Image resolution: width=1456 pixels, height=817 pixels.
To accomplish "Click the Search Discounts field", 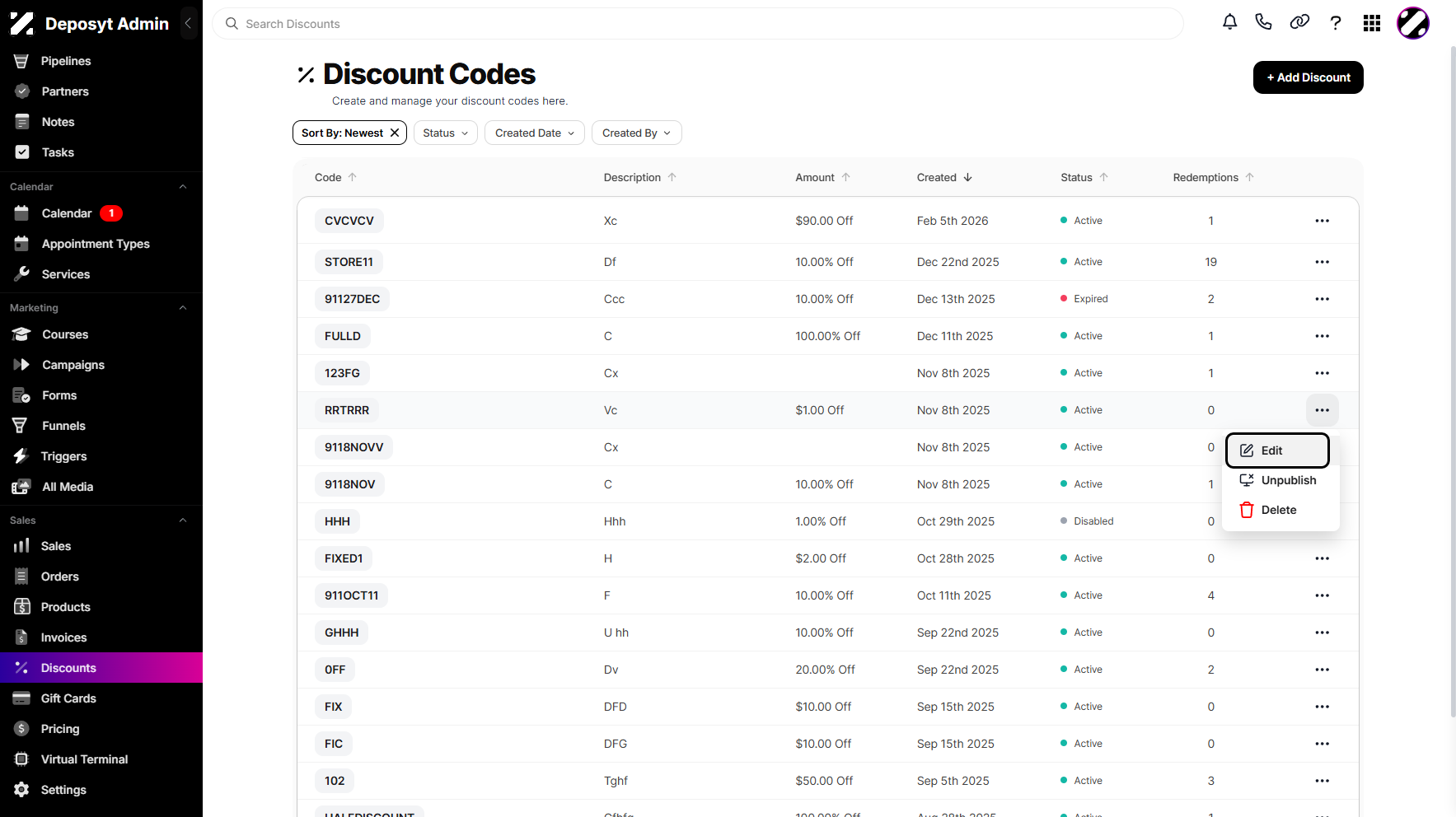I will 698,24.
